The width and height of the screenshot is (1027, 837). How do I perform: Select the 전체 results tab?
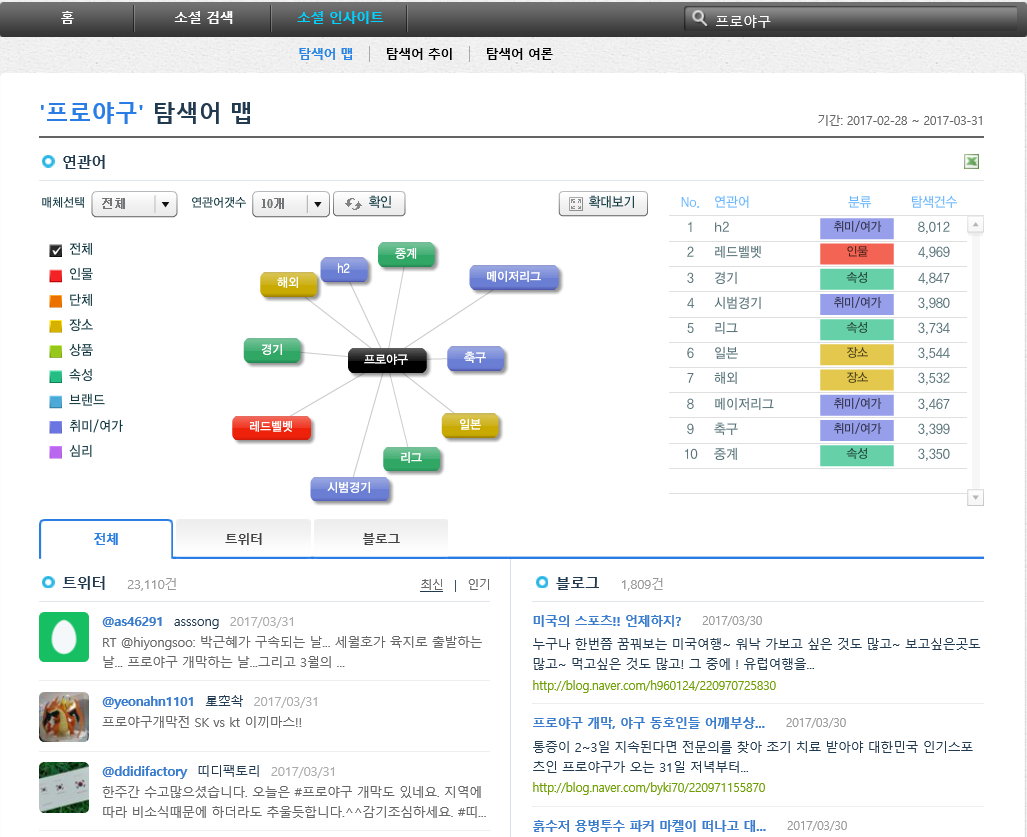point(106,539)
